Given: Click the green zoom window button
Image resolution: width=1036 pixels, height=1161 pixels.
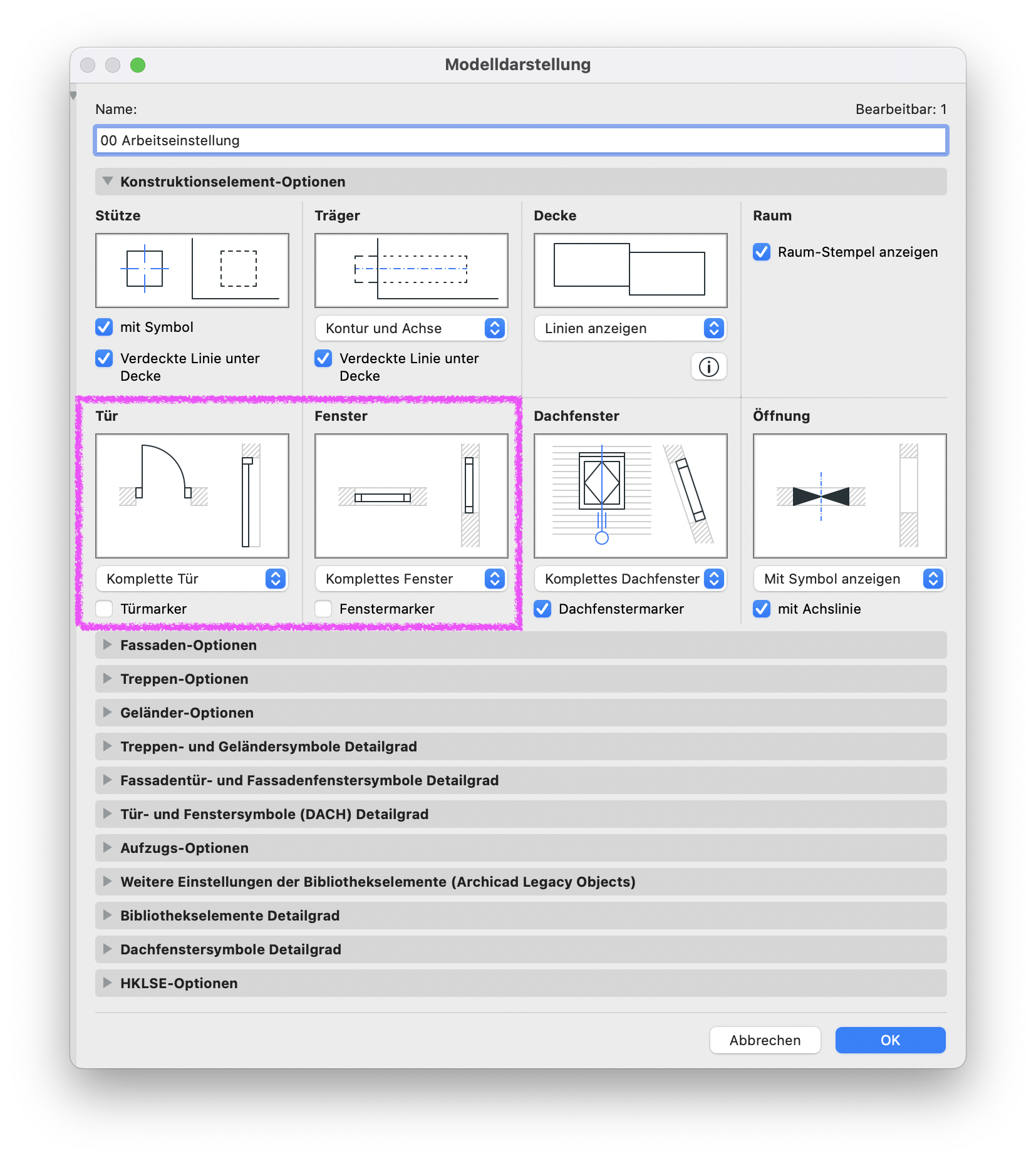Looking at the screenshot, I should click(138, 65).
